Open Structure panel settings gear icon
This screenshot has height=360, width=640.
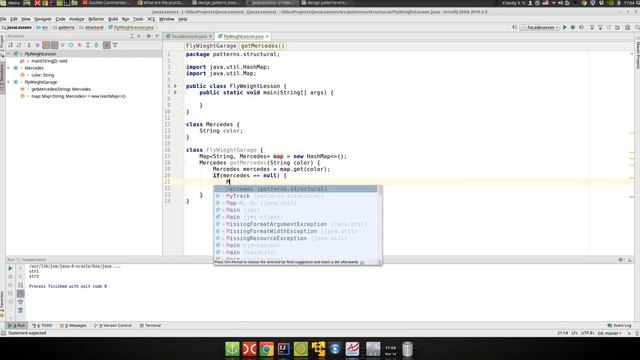tap(148, 36)
